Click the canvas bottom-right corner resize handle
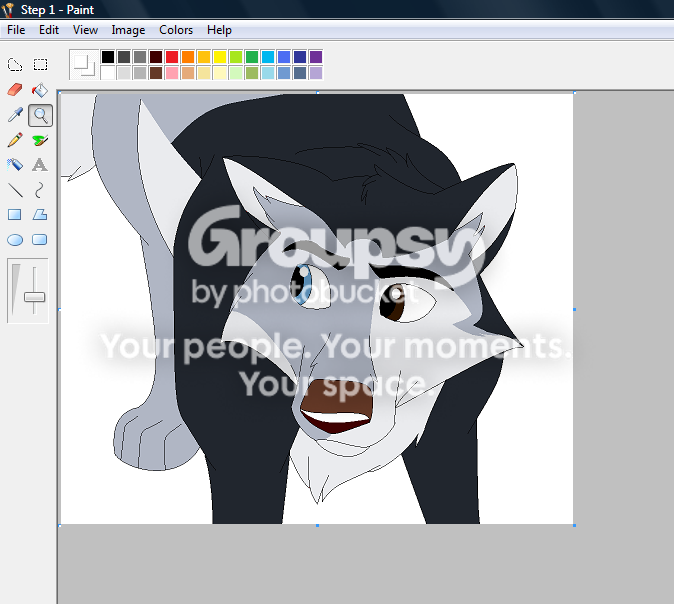This screenshot has height=604, width=674. (x=575, y=525)
